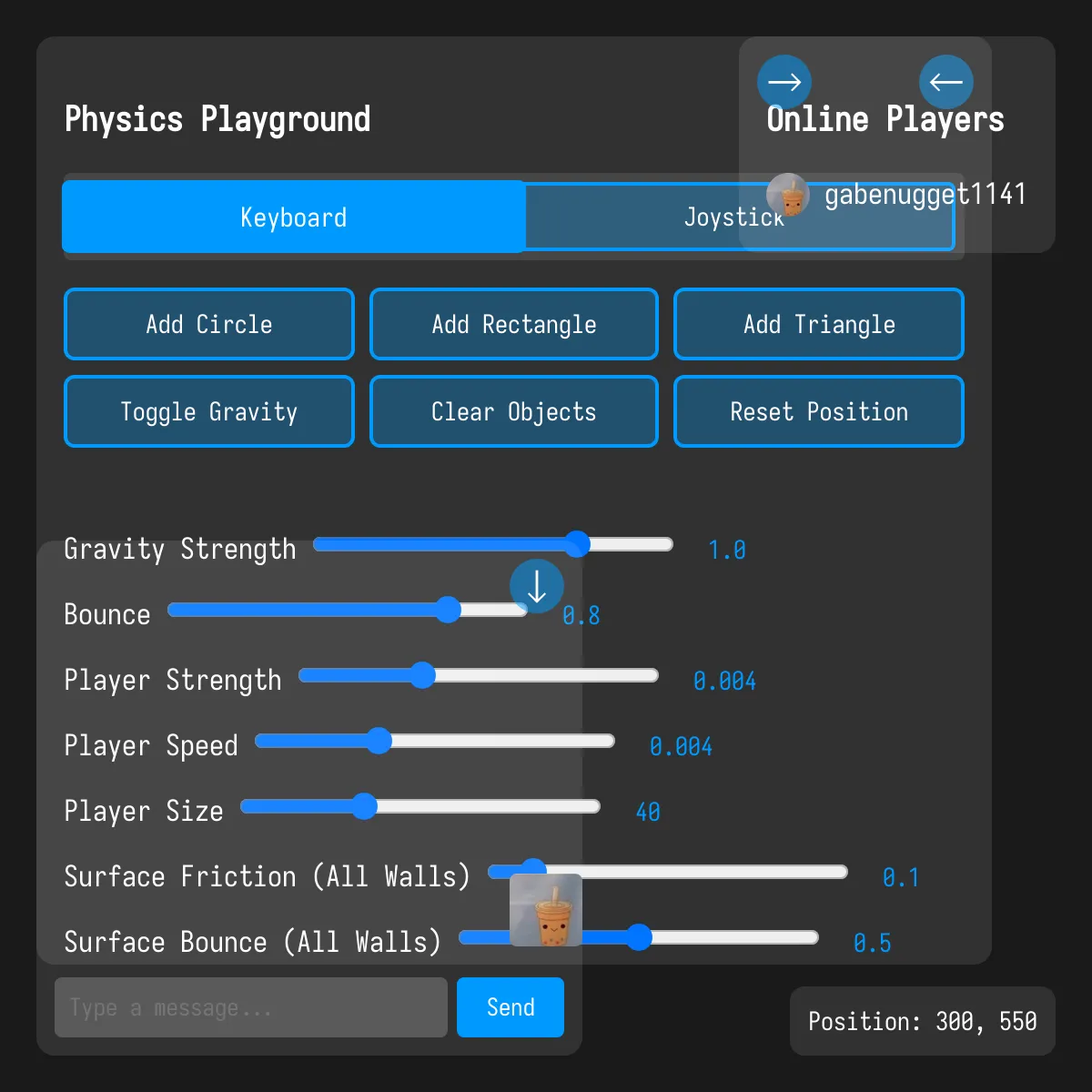Viewport: 1092px width, 1092px height.
Task: Click gabenugget1141's boba tea avatar
Action: click(788, 196)
